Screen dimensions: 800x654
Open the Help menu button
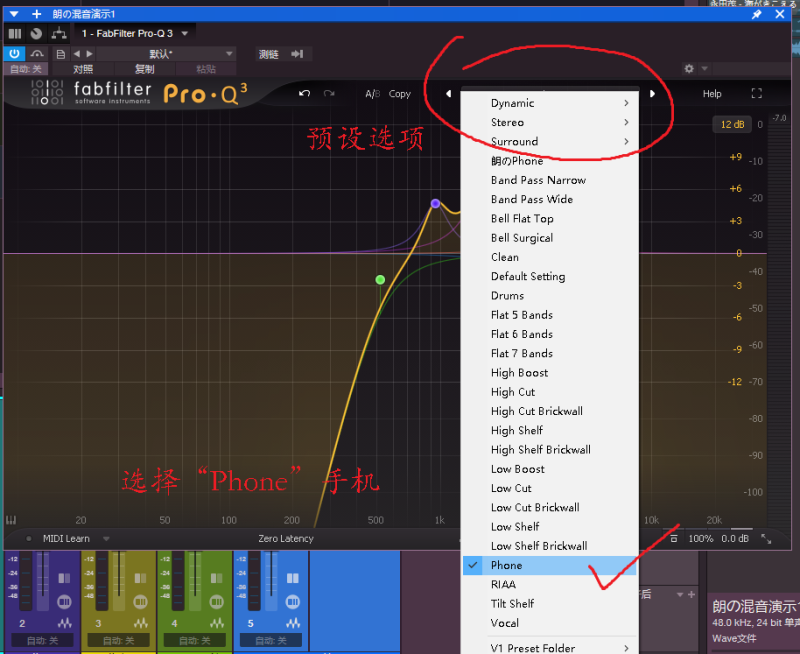tap(712, 94)
